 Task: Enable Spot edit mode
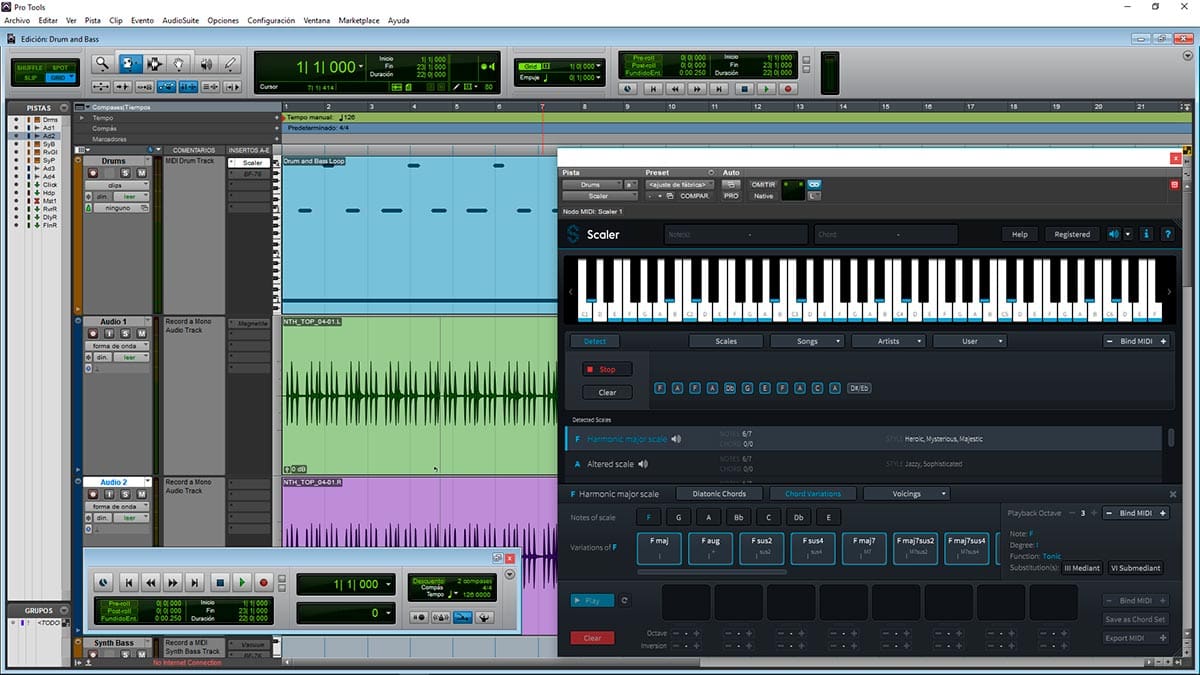(x=59, y=67)
